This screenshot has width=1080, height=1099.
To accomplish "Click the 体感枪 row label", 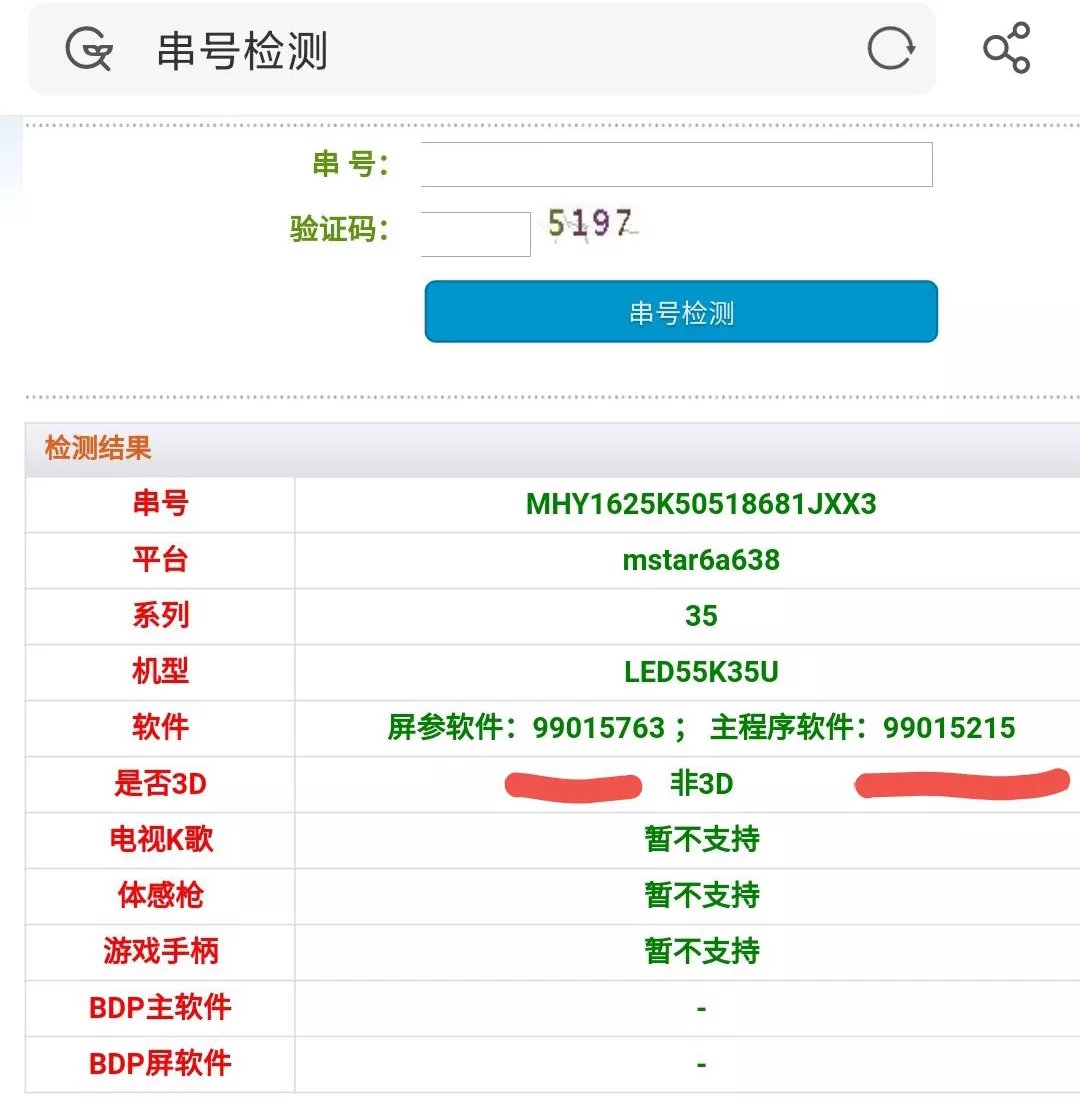I will (161, 895).
